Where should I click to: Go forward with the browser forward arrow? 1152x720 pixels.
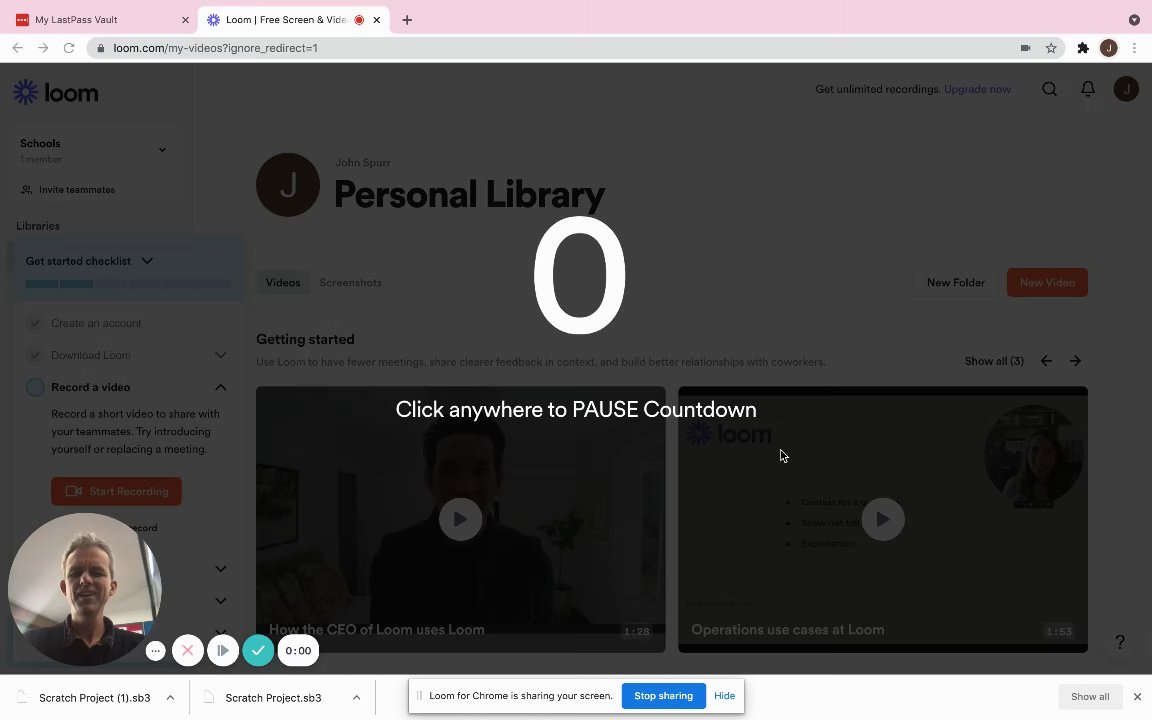pyautogui.click(x=43, y=48)
